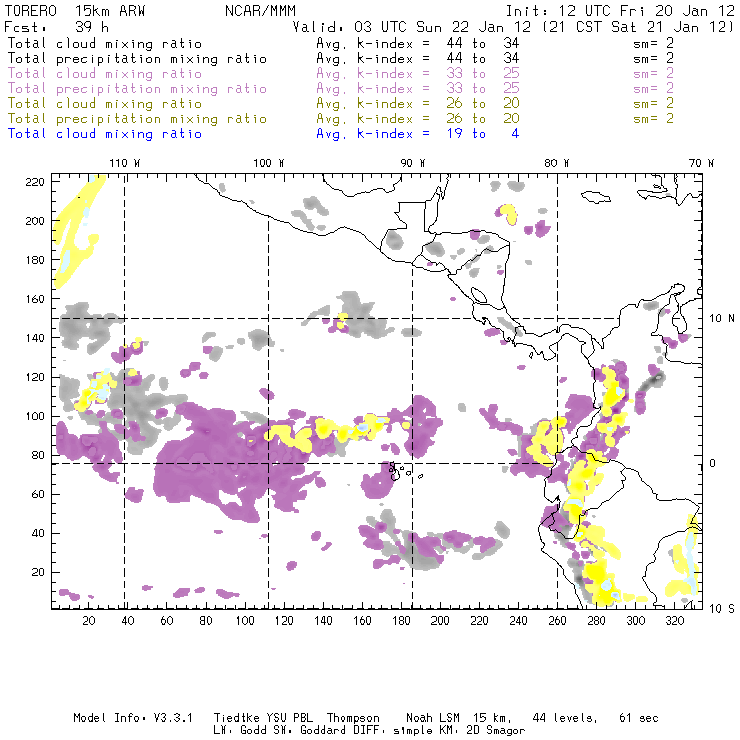This screenshot has height=740, width=740.
Task: Click the '10 S' latitude label
Action: [722, 609]
